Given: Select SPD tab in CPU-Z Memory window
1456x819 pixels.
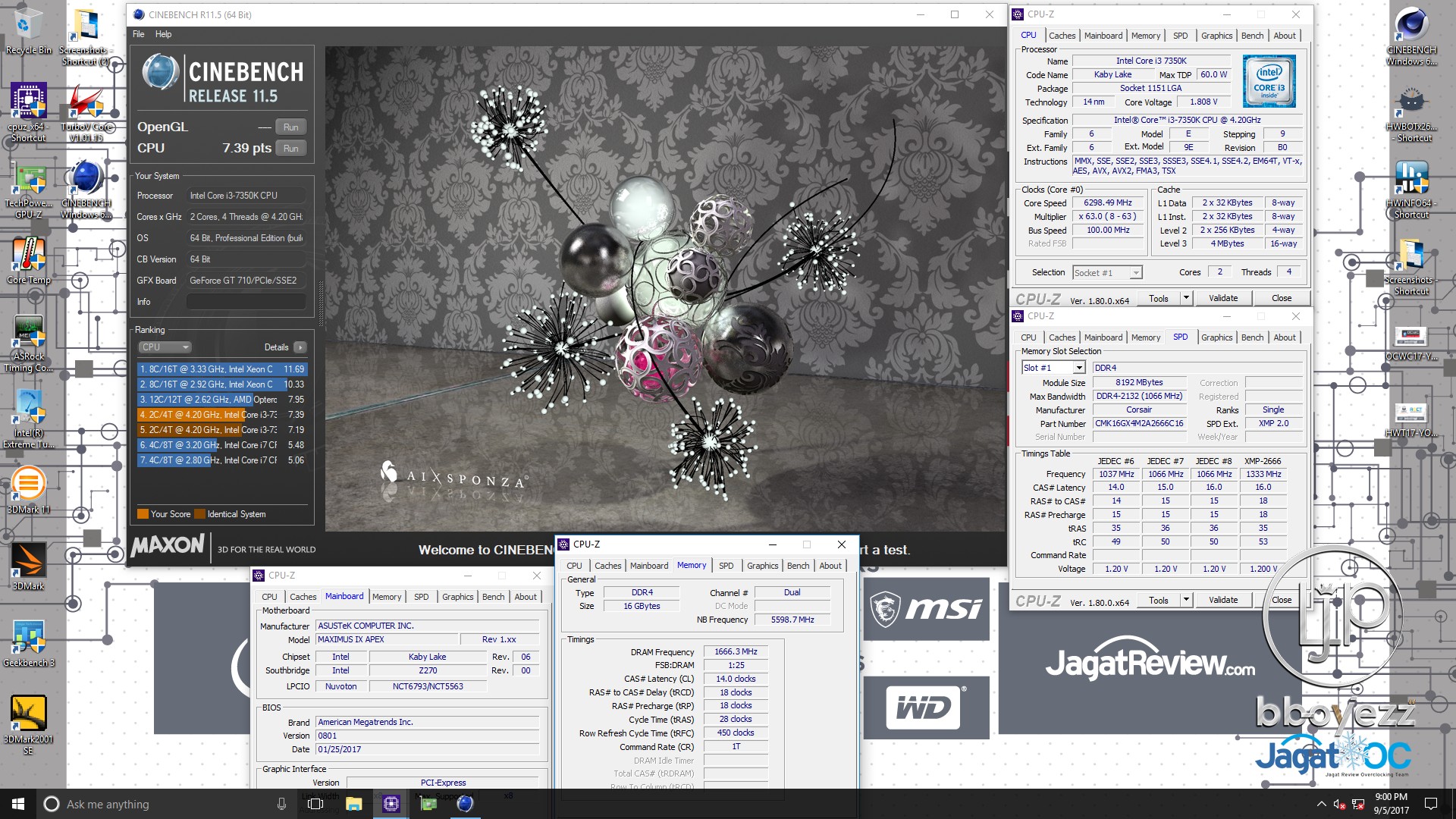Looking at the screenshot, I should pyautogui.click(x=726, y=566).
